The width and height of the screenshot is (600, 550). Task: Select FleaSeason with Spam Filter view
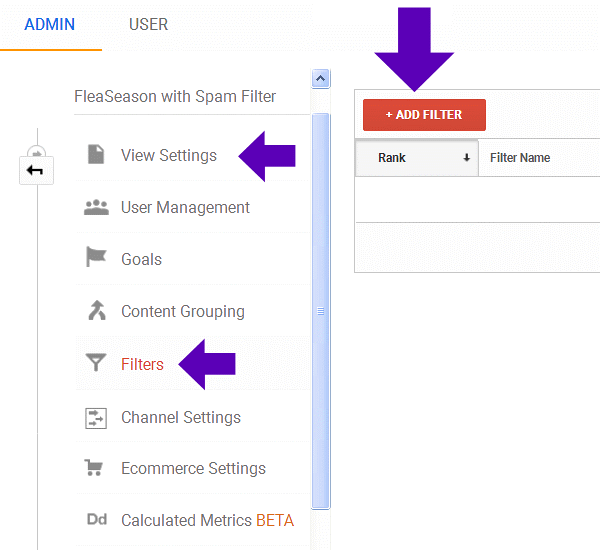tap(175, 97)
